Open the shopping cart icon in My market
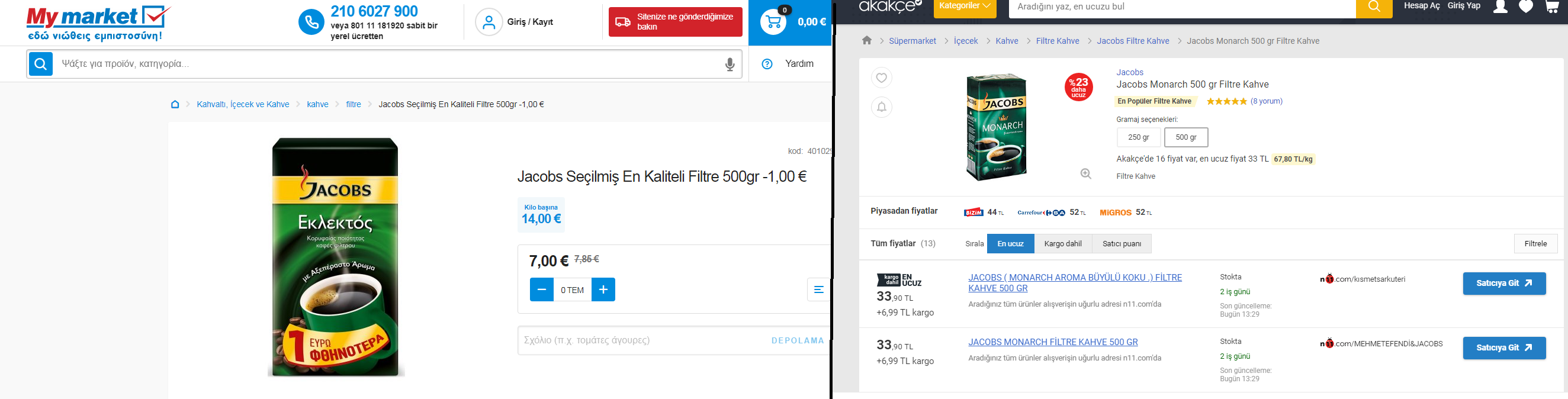 point(773,22)
